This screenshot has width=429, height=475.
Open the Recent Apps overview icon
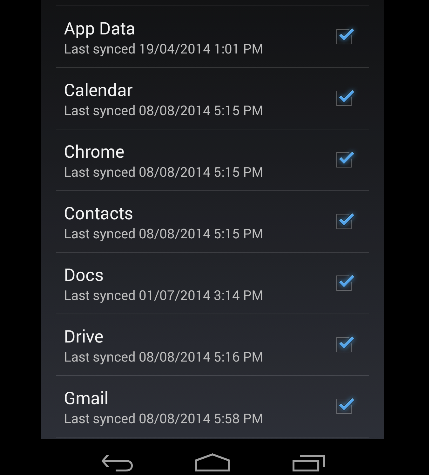tap(309, 463)
